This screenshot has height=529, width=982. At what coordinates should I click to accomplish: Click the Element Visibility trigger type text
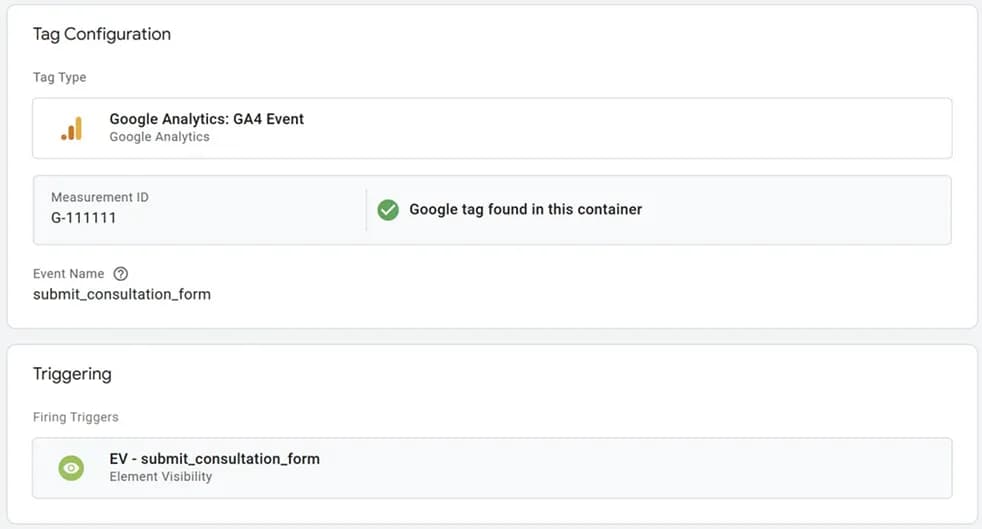[161, 476]
